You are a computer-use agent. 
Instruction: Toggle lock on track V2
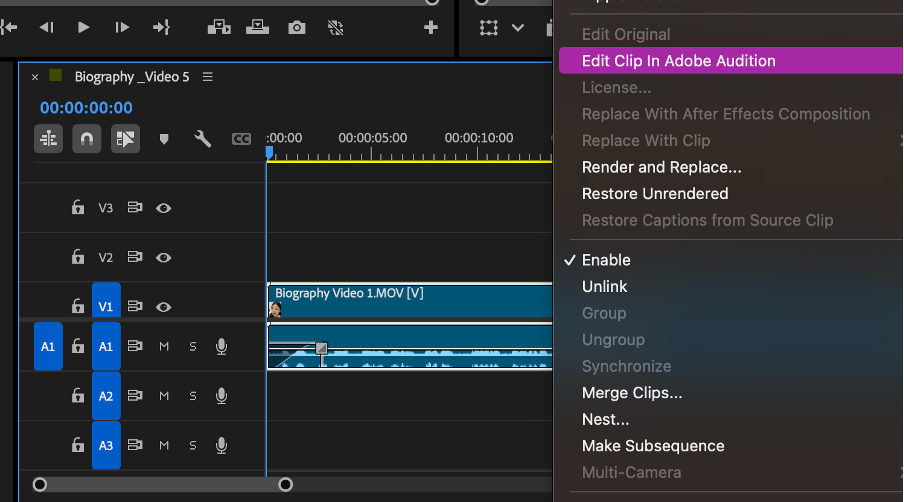(77, 257)
